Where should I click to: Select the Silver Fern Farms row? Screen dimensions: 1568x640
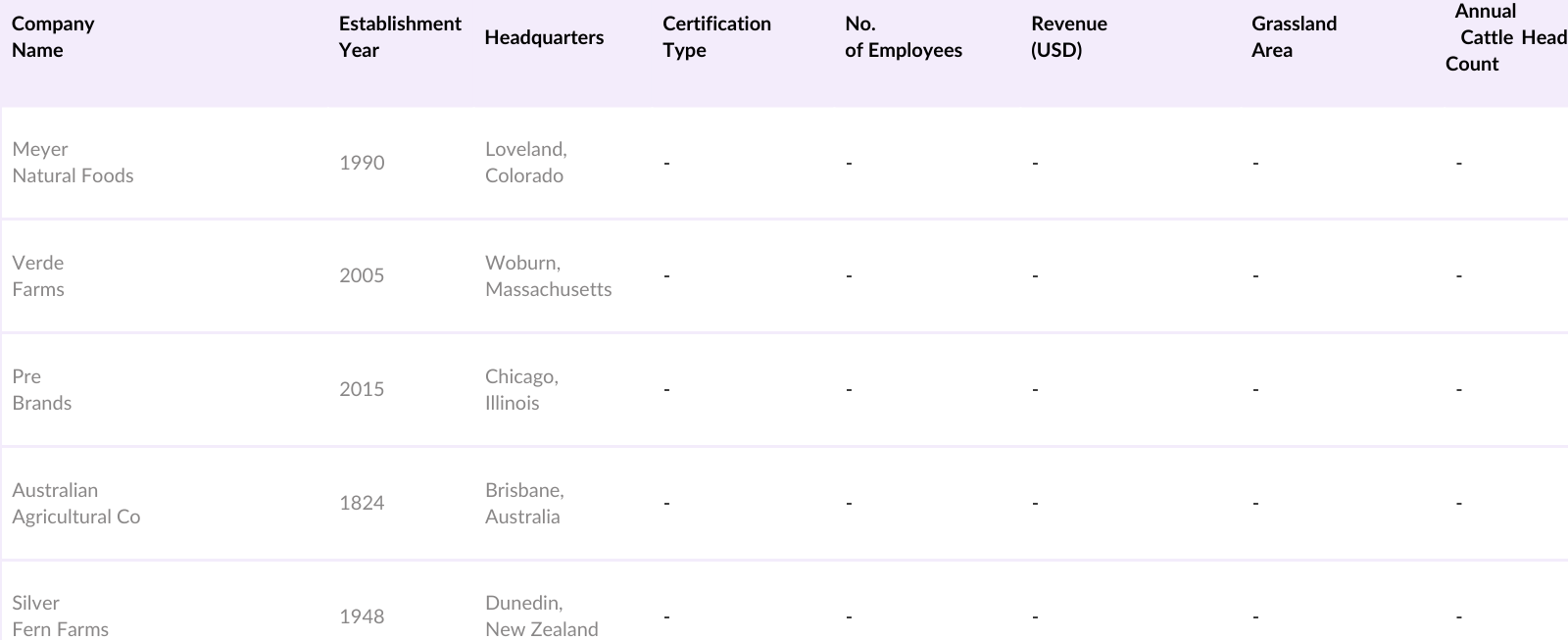tap(60, 616)
